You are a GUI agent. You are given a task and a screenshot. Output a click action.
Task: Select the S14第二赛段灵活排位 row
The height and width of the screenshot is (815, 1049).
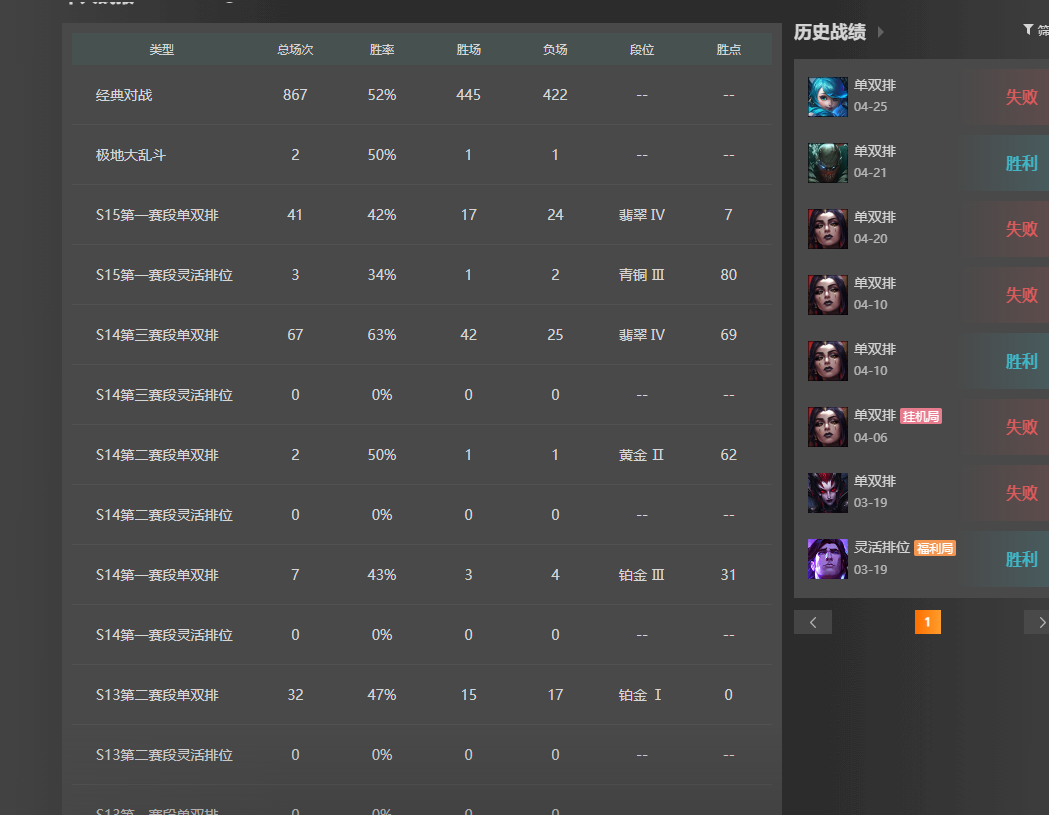tap(422, 515)
